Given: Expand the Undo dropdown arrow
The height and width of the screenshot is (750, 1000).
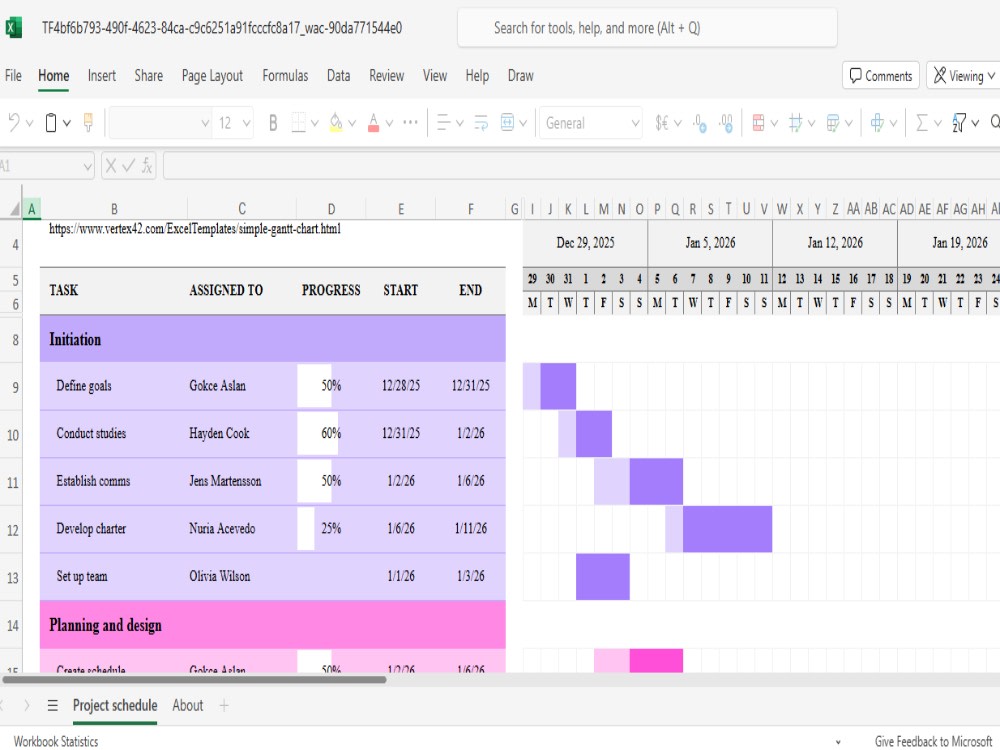Looking at the screenshot, I should [x=29, y=123].
